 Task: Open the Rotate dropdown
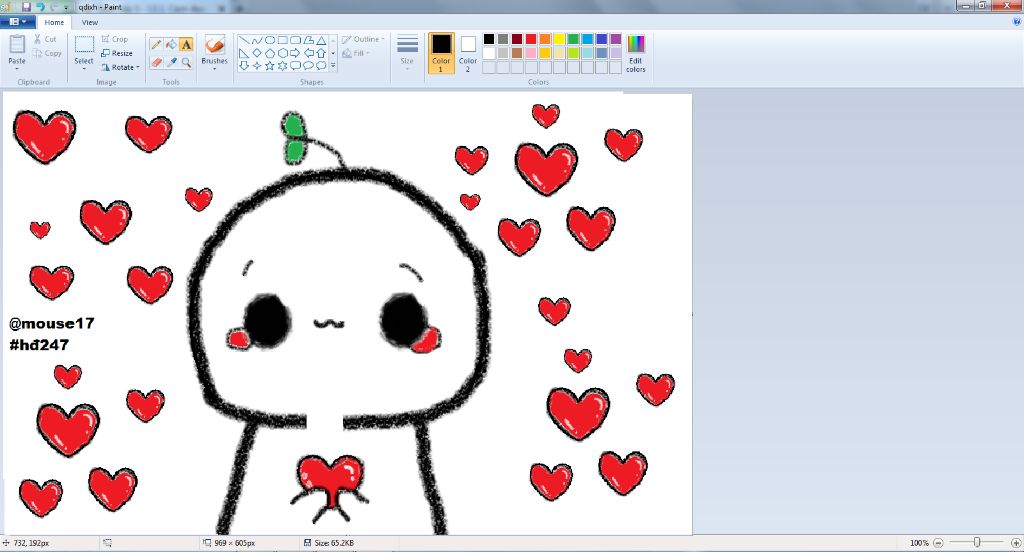click(121, 67)
